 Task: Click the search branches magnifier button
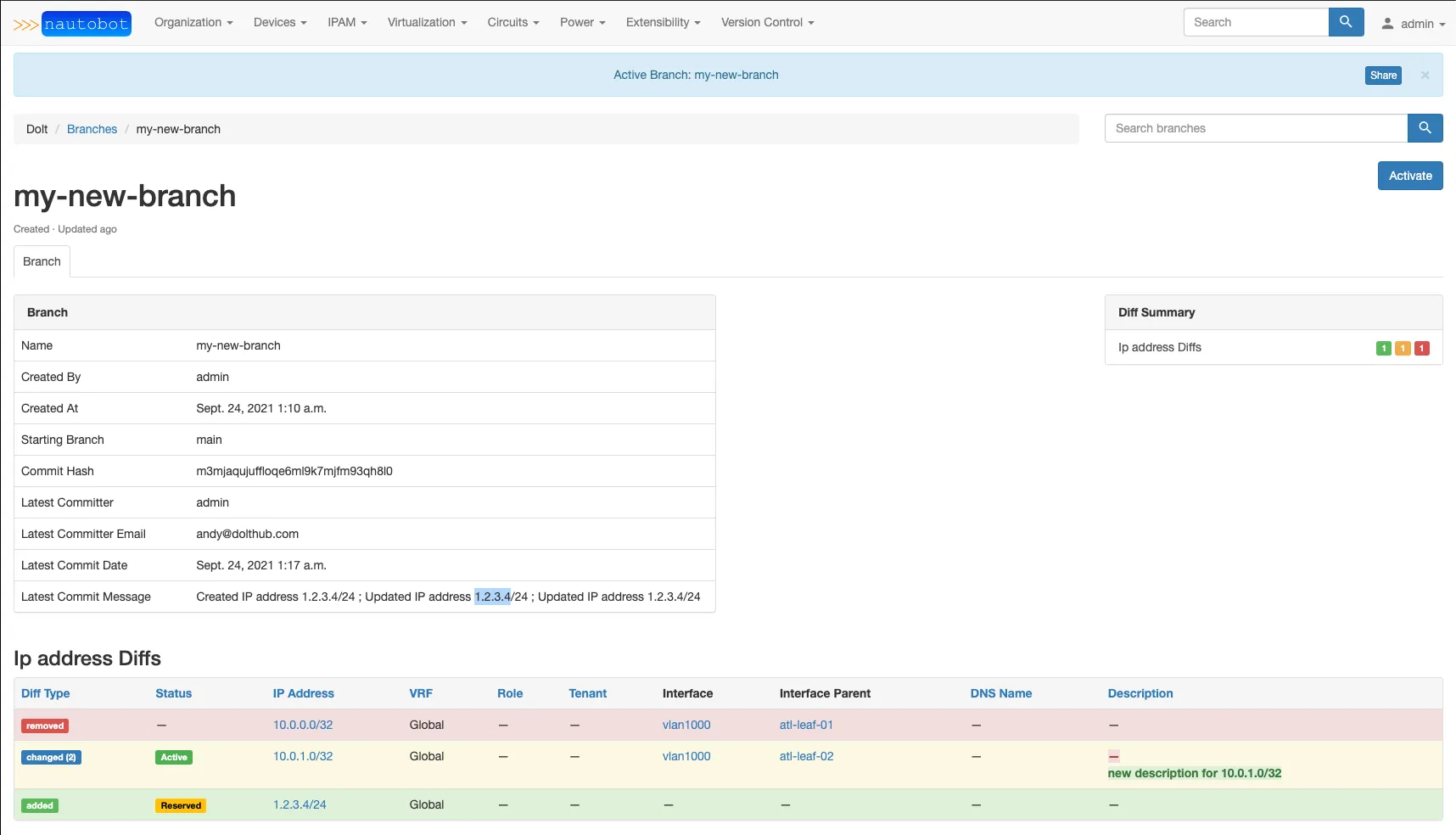tap(1425, 128)
